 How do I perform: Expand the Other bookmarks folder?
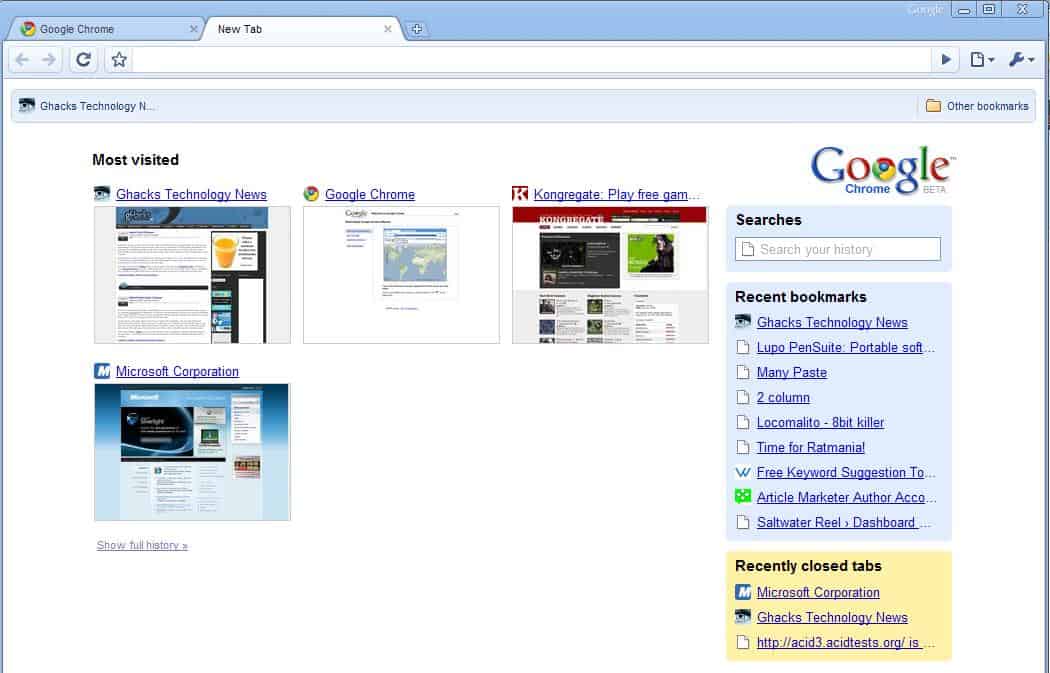click(x=976, y=106)
